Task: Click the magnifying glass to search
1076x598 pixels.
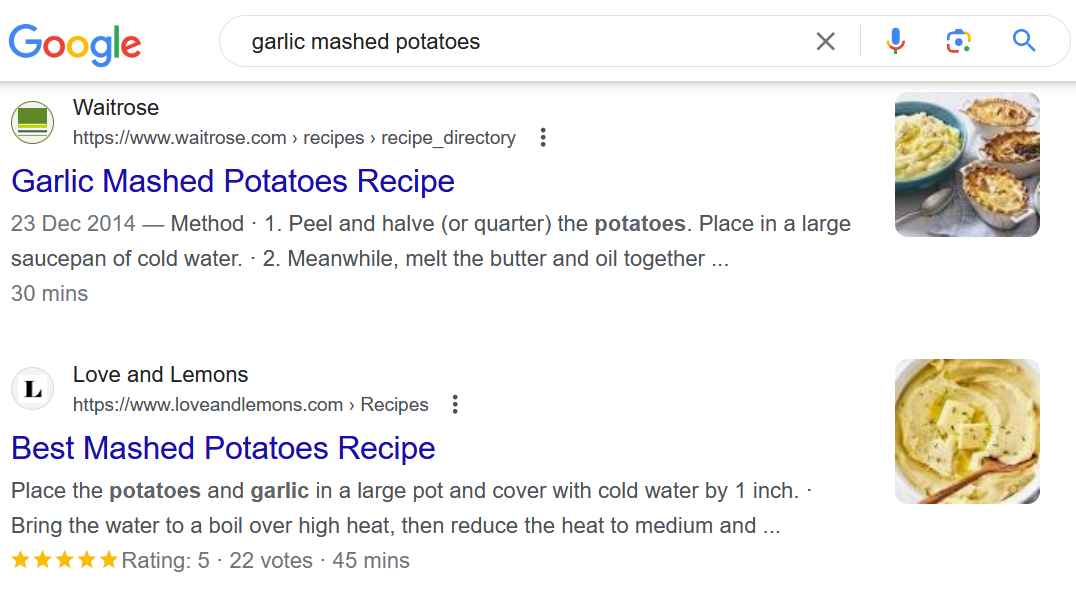Action: tap(1023, 41)
